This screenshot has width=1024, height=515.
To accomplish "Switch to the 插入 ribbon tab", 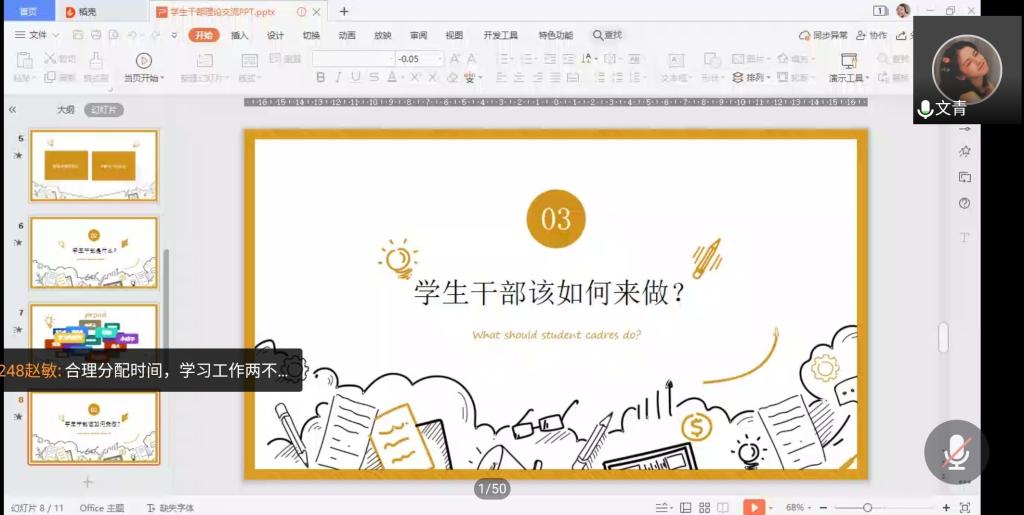I will 240,35.
